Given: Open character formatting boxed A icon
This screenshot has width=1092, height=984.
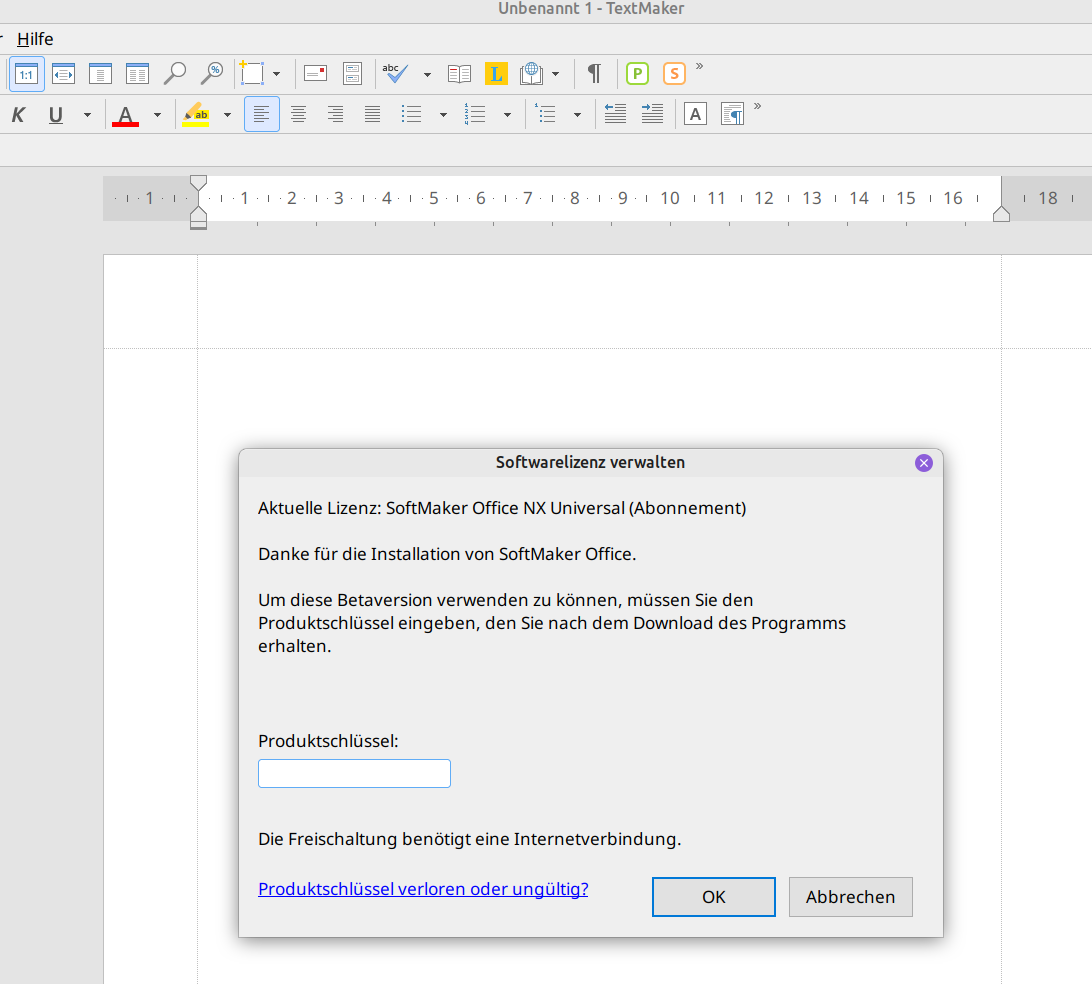Looking at the screenshot, I should [x=695, y=114].
